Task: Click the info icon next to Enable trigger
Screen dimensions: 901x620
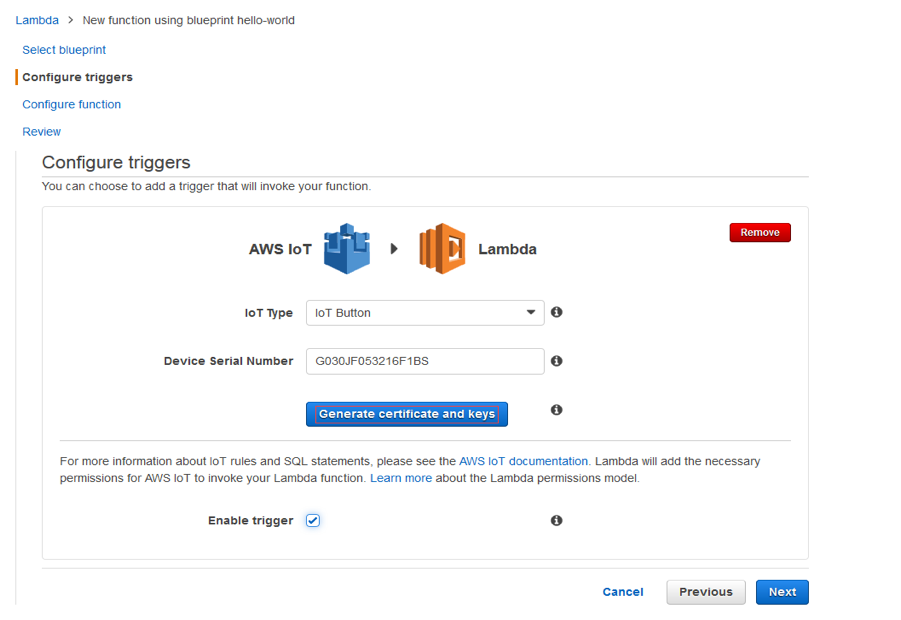Action: click(557, 520)
